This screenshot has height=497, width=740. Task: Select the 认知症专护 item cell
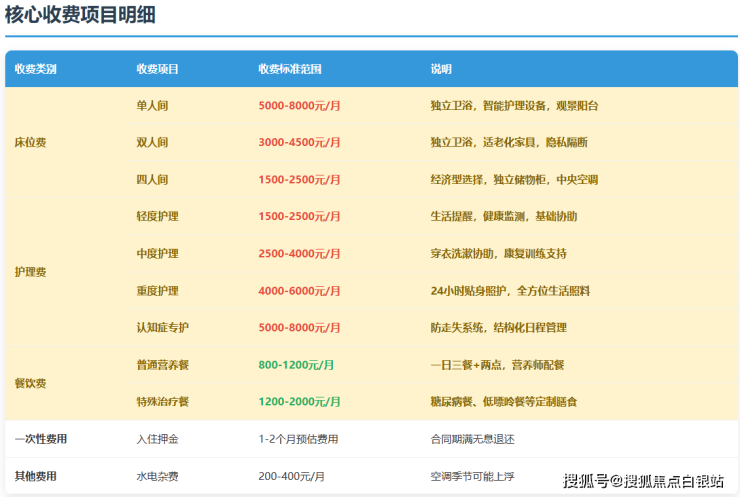pyautogui.click(x=162, y=328)
